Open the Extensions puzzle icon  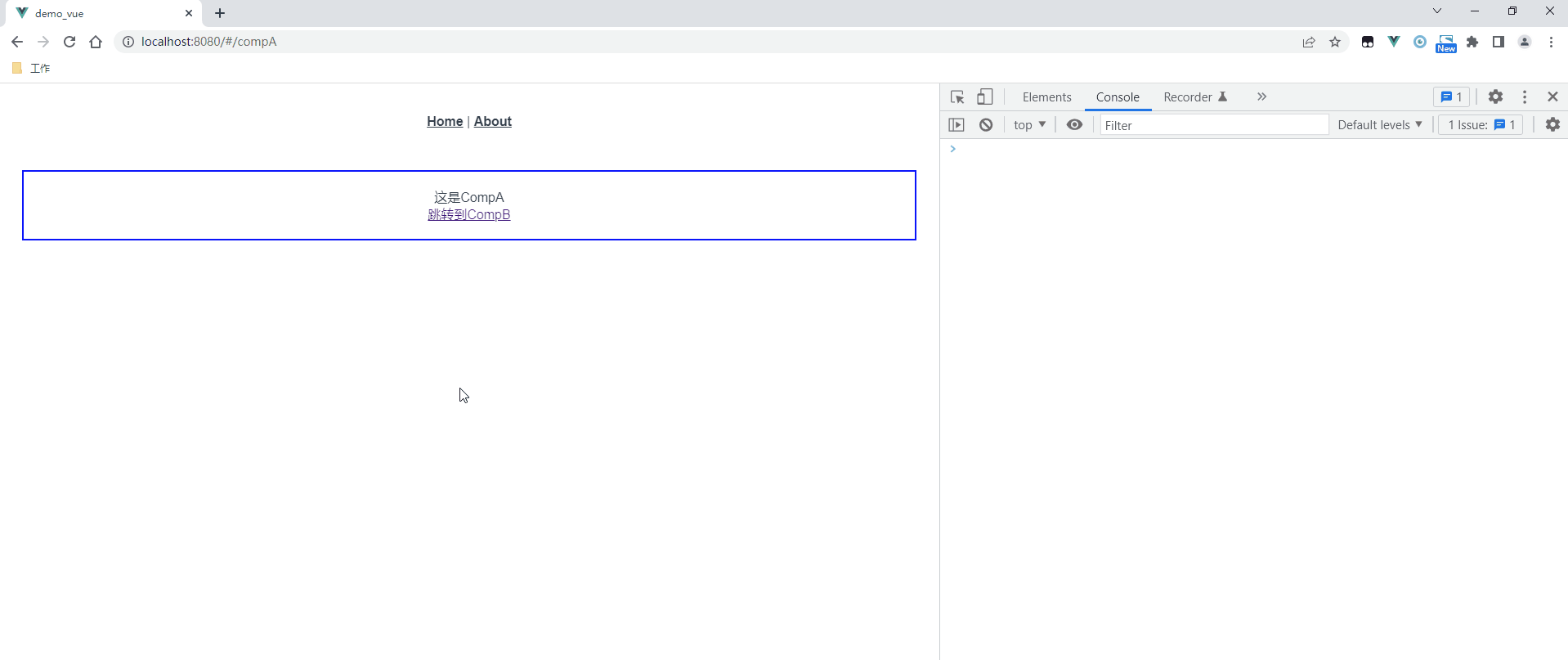(1472, 42)
